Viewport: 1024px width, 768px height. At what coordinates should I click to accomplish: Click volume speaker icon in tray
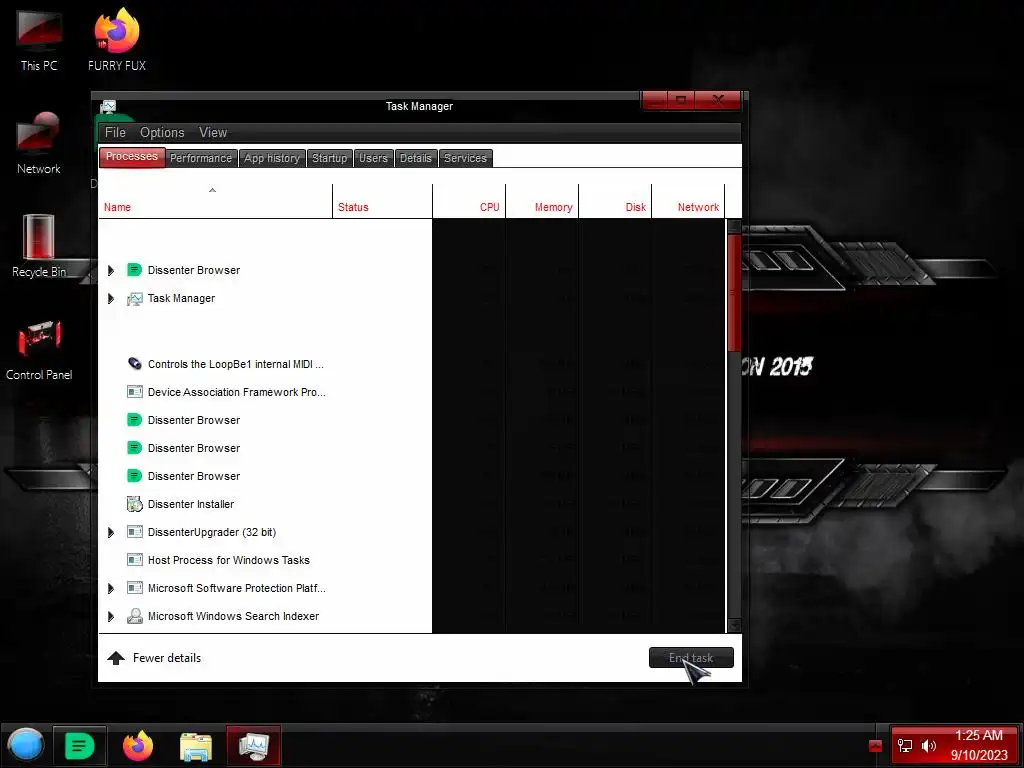(928, 746)
